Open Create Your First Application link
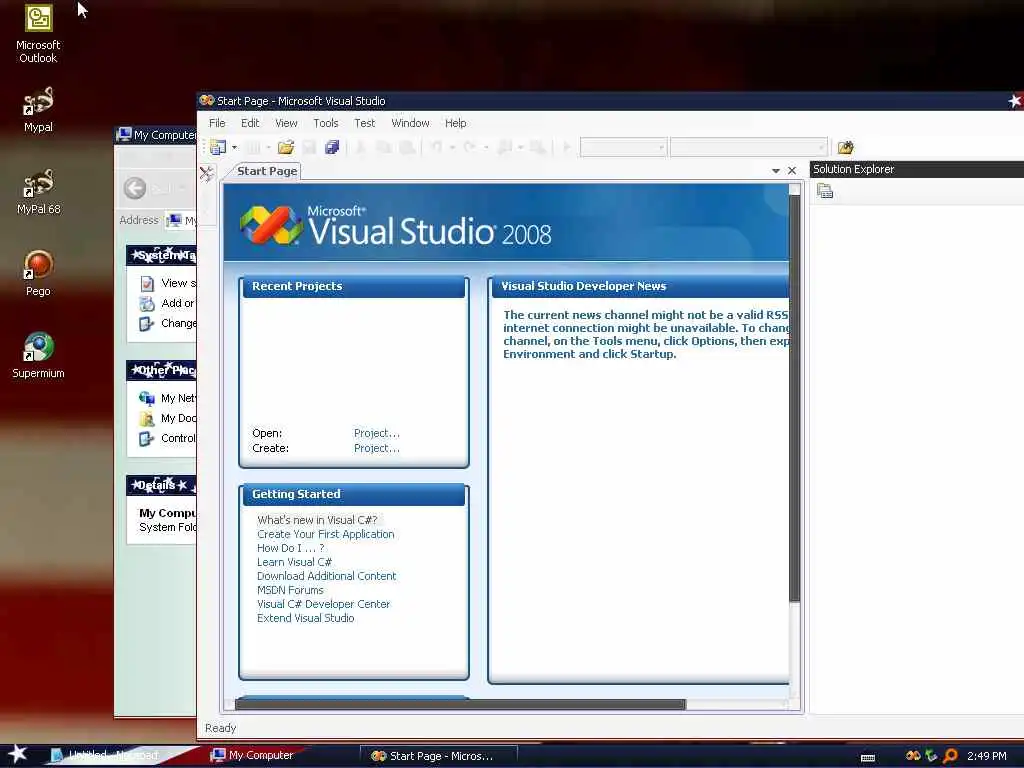1024x768 pixels. (x=326, y=534)
